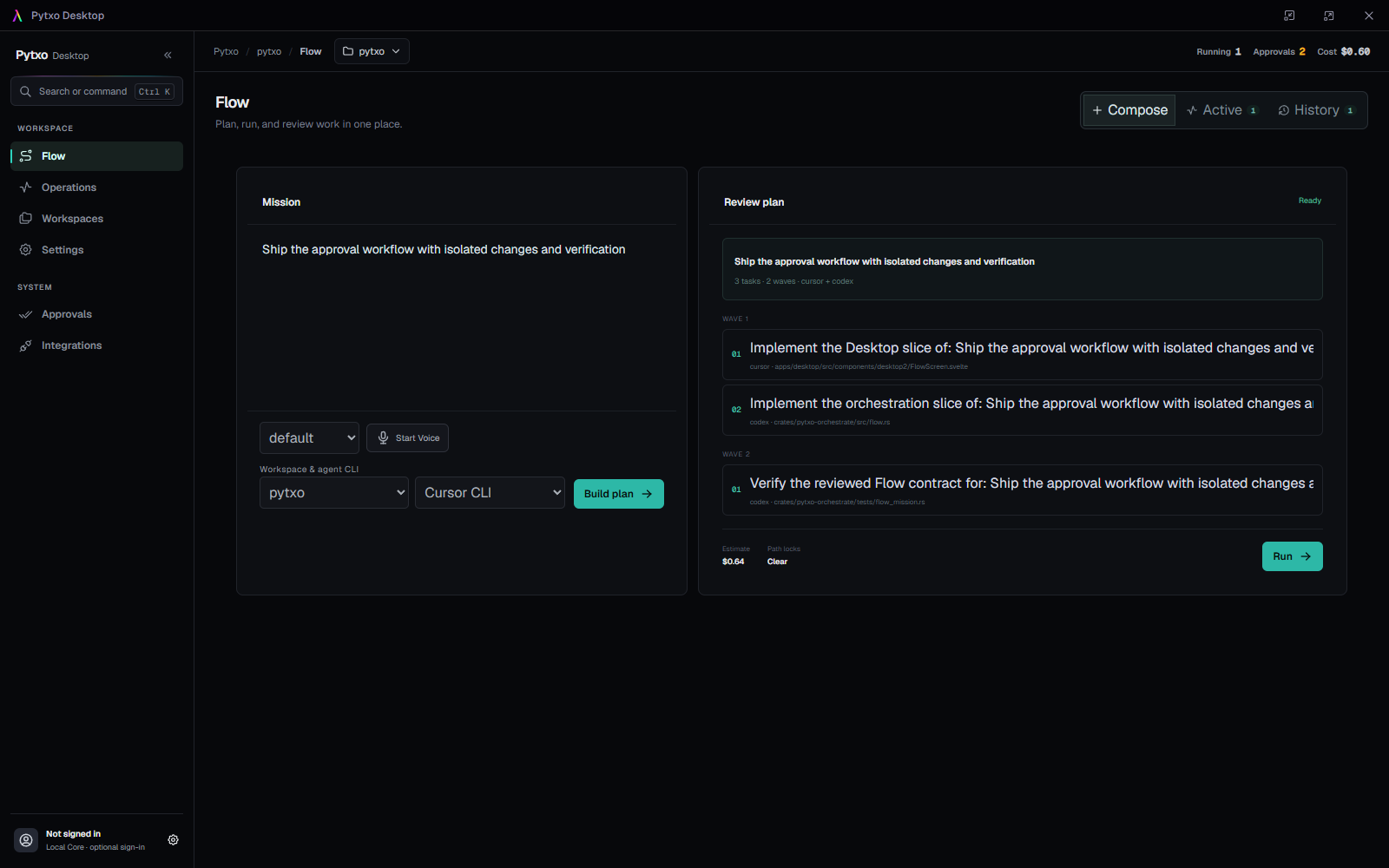Click the Pytxo breadcrumb link
The image size is (1389, 868).
[x=226, y=51]
